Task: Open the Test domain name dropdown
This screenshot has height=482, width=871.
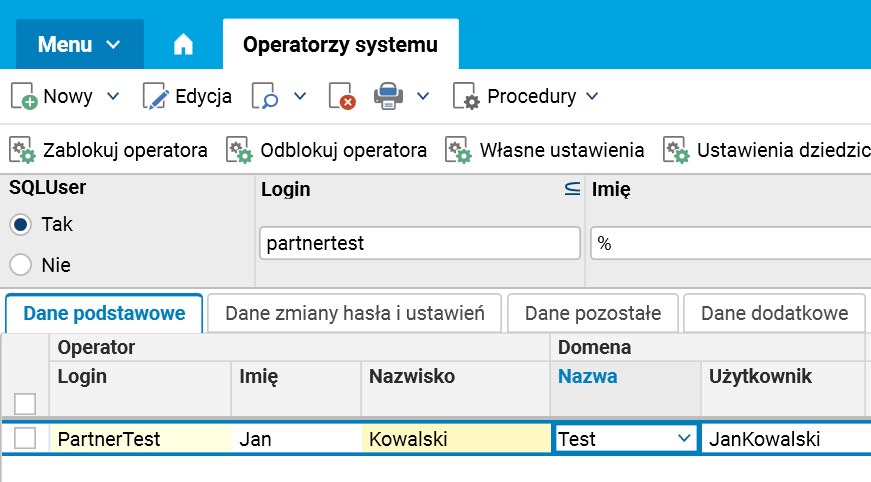Action: tap(685, 438)
